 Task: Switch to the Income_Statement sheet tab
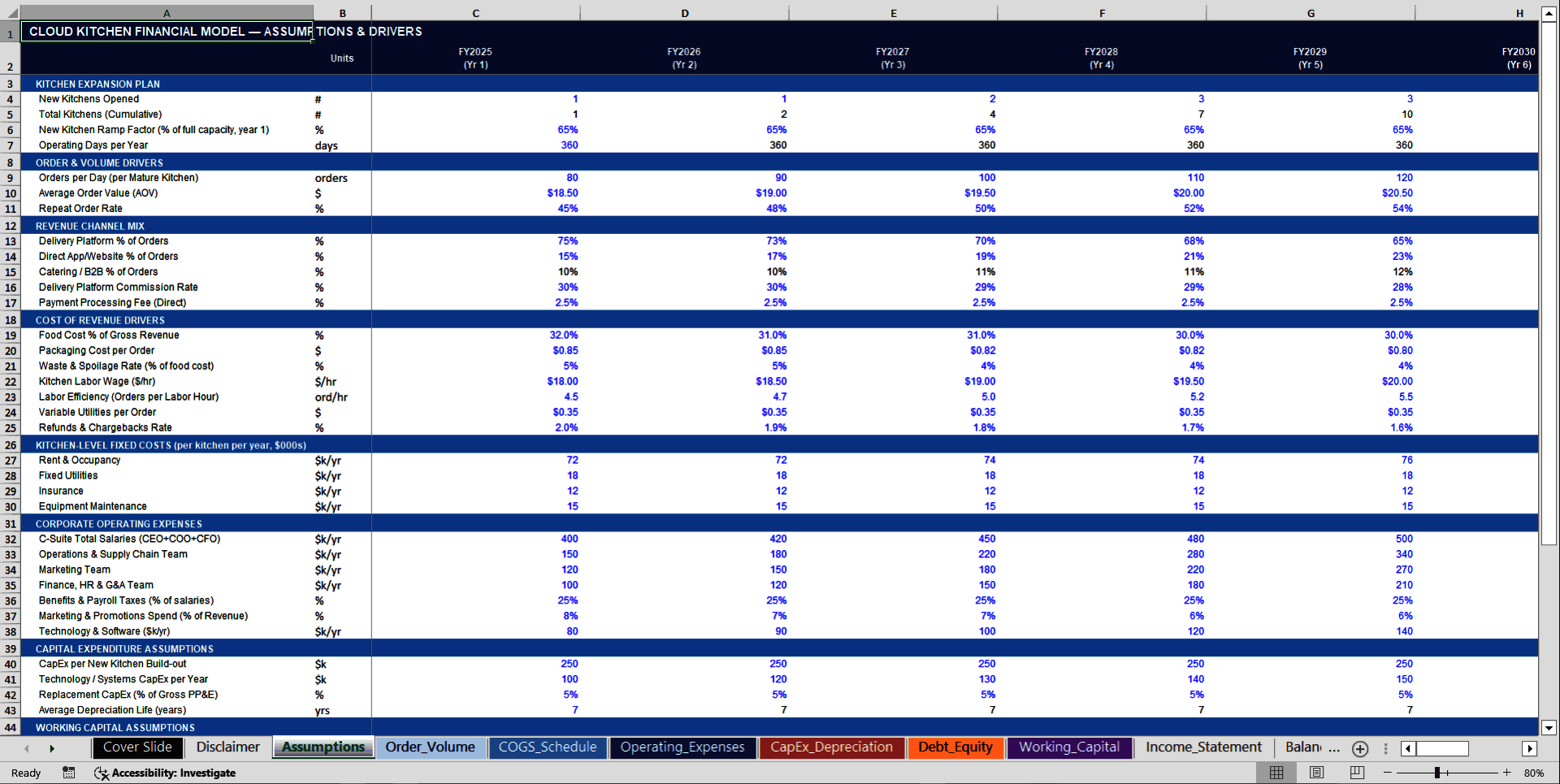(1203, 747)
